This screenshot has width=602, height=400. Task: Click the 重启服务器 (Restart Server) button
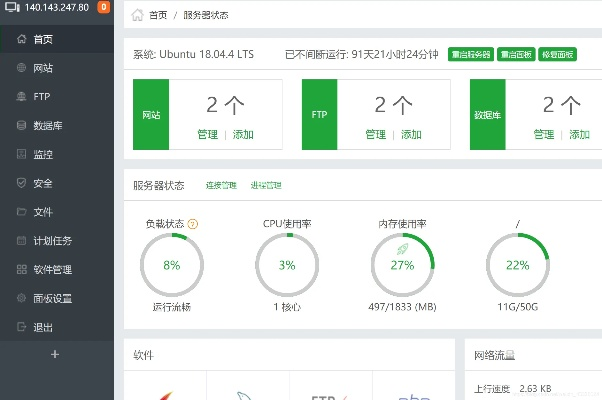[x=471, y=54]
